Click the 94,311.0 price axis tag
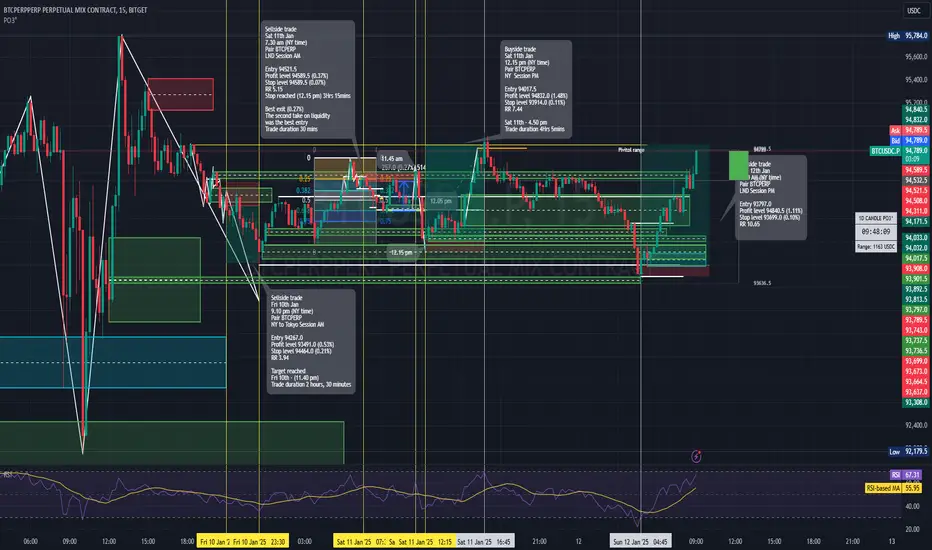The height and width of the screenshot is (550, 932). pyautogui.click(x=916, y=211)
